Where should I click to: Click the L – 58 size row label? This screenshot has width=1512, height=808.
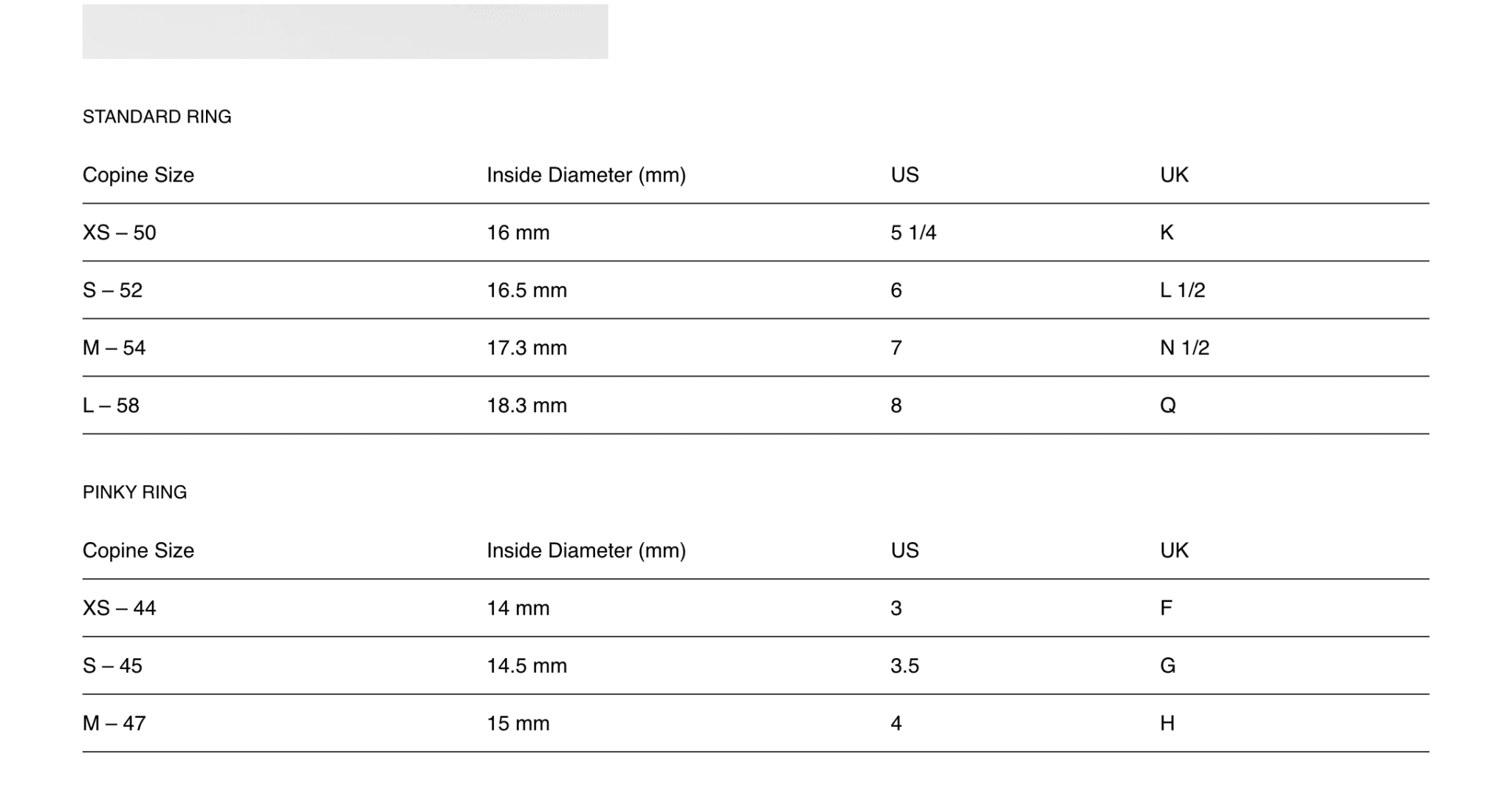tap(111, 405)
